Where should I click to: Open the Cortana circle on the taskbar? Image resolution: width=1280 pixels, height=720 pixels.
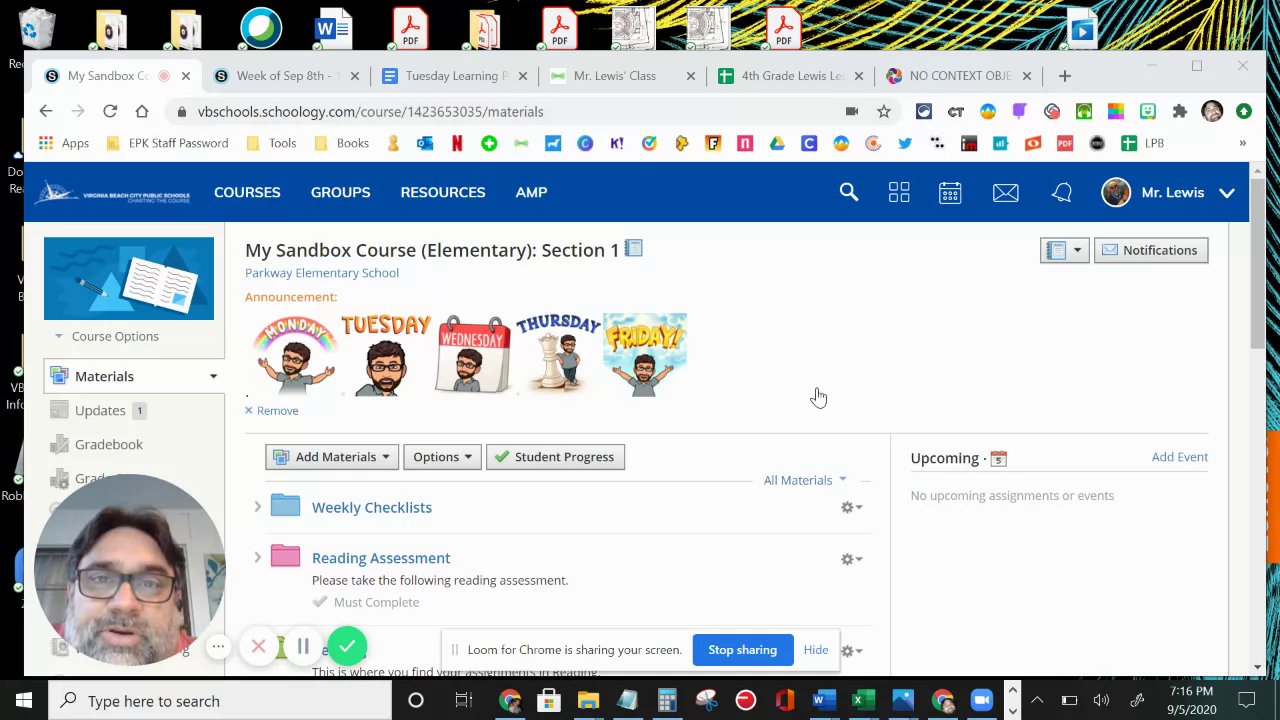point(416,701)
